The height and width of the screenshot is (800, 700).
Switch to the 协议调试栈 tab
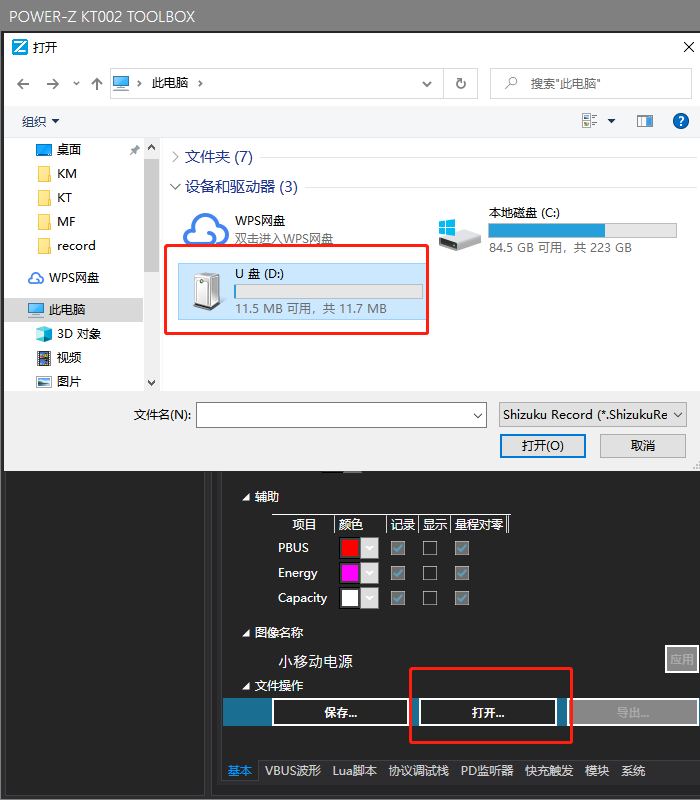(418, 770)
